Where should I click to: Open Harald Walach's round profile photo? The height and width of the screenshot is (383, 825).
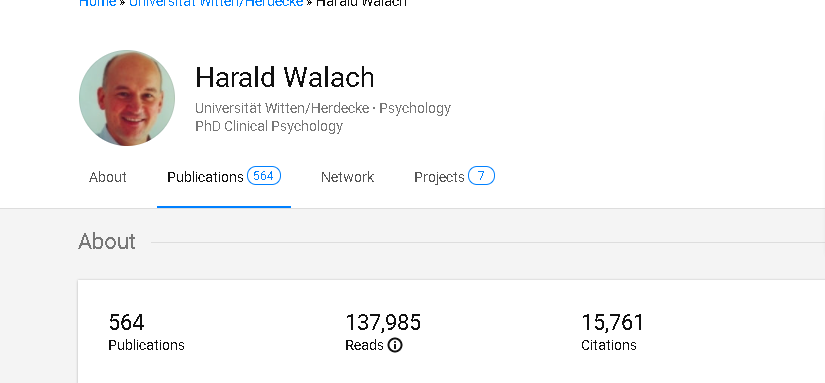pyautogui.click(x=127, y=98)
